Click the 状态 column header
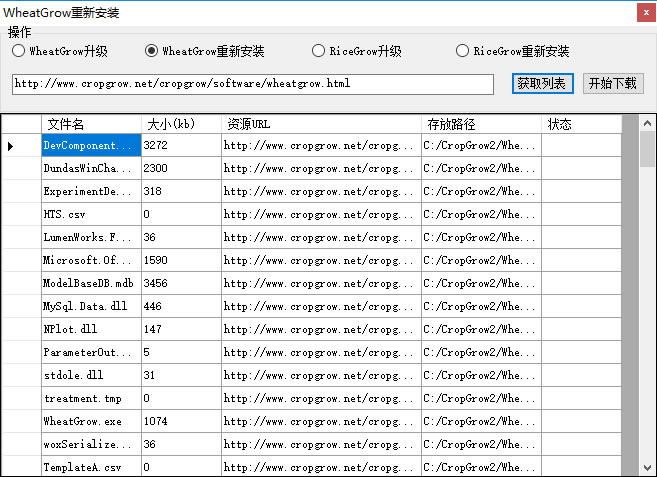Image resolution: width=657 pixels, height=477 pixels. pos(581,124)
